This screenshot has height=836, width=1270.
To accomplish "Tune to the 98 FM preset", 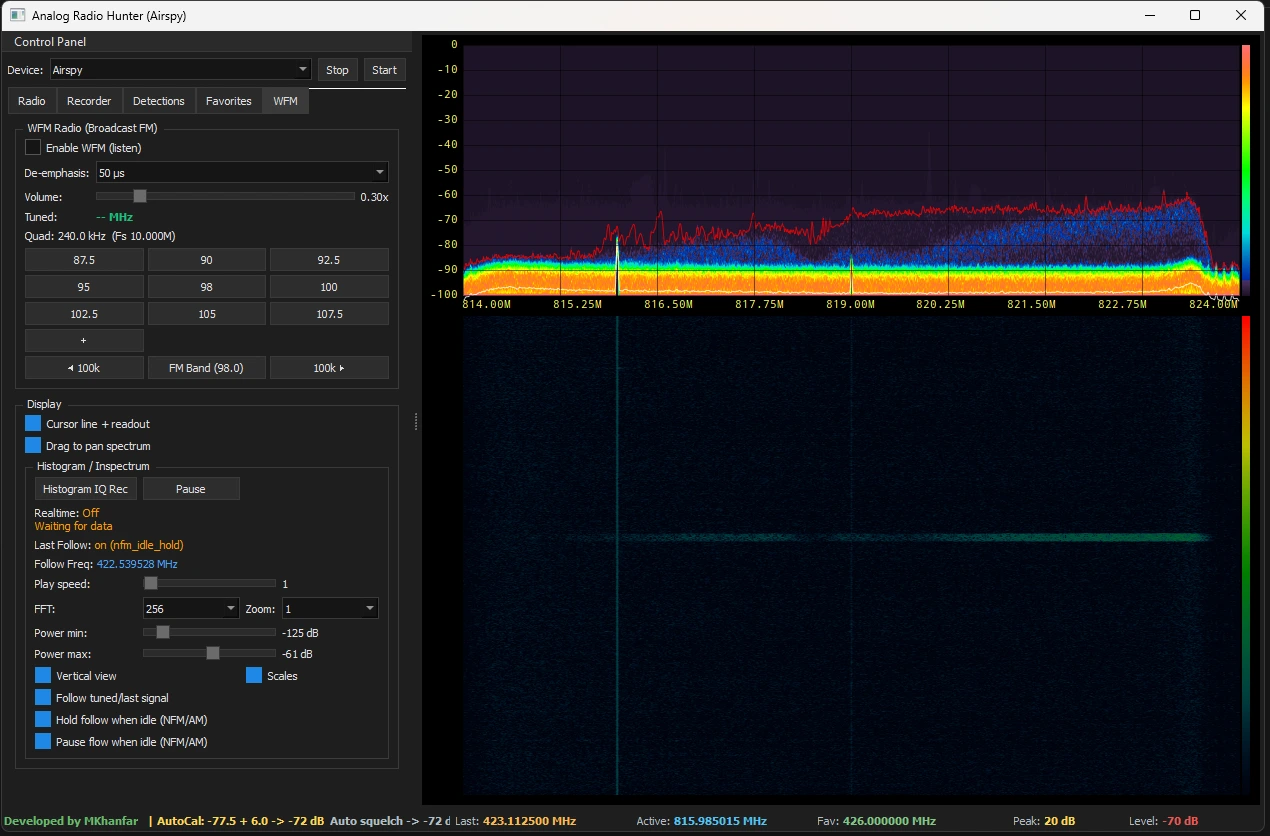I will (206, 286).
